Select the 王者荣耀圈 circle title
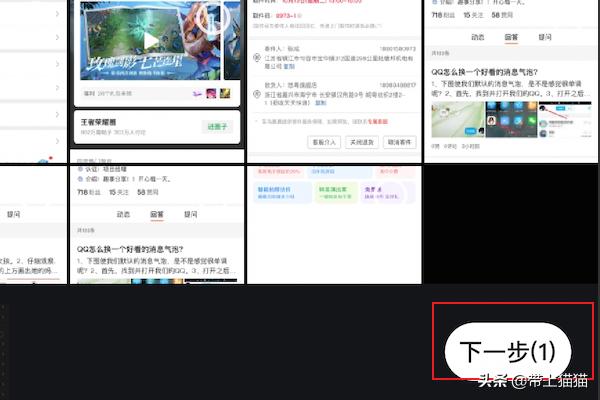Screen dimensions: 600x400 pos(102,122)
